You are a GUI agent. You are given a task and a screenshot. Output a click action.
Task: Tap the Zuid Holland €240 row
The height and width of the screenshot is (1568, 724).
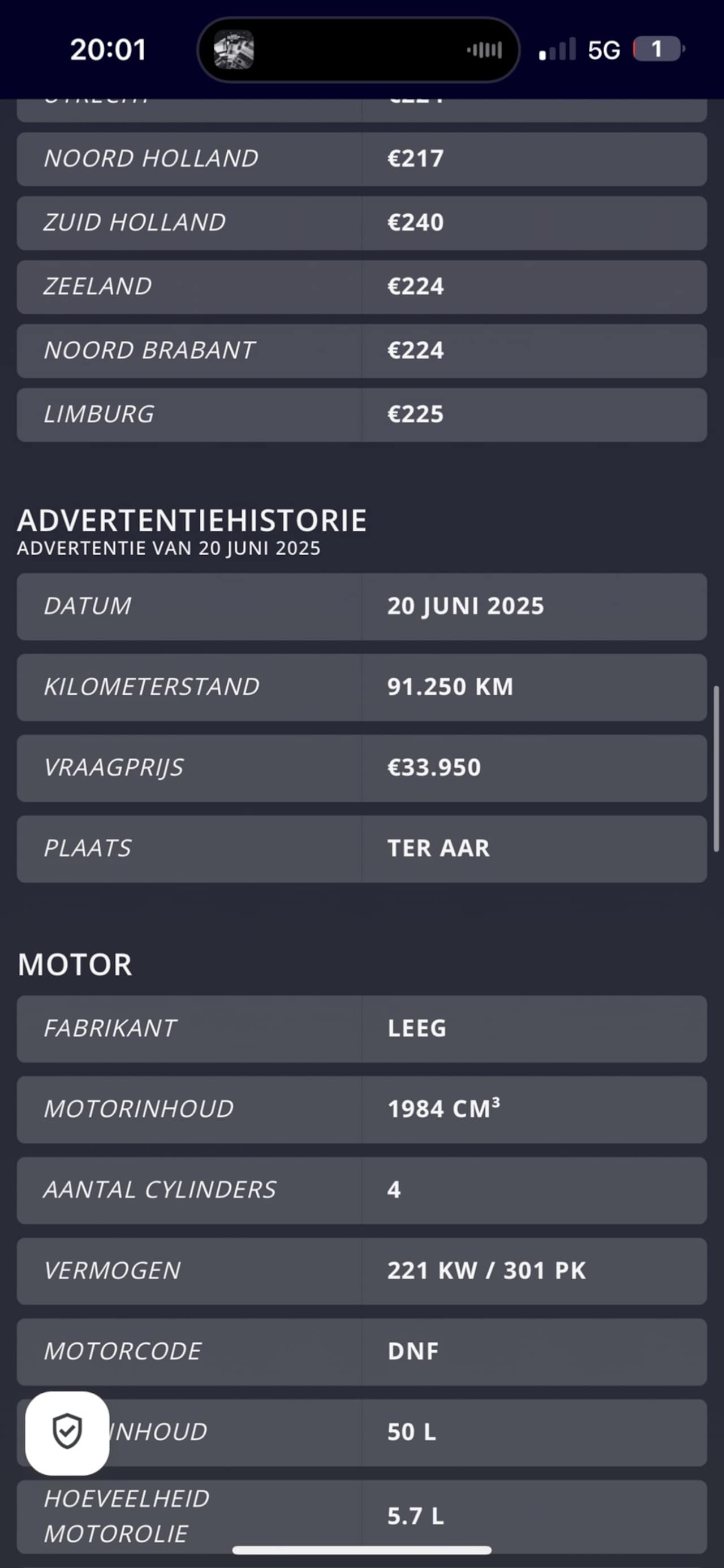361,223
